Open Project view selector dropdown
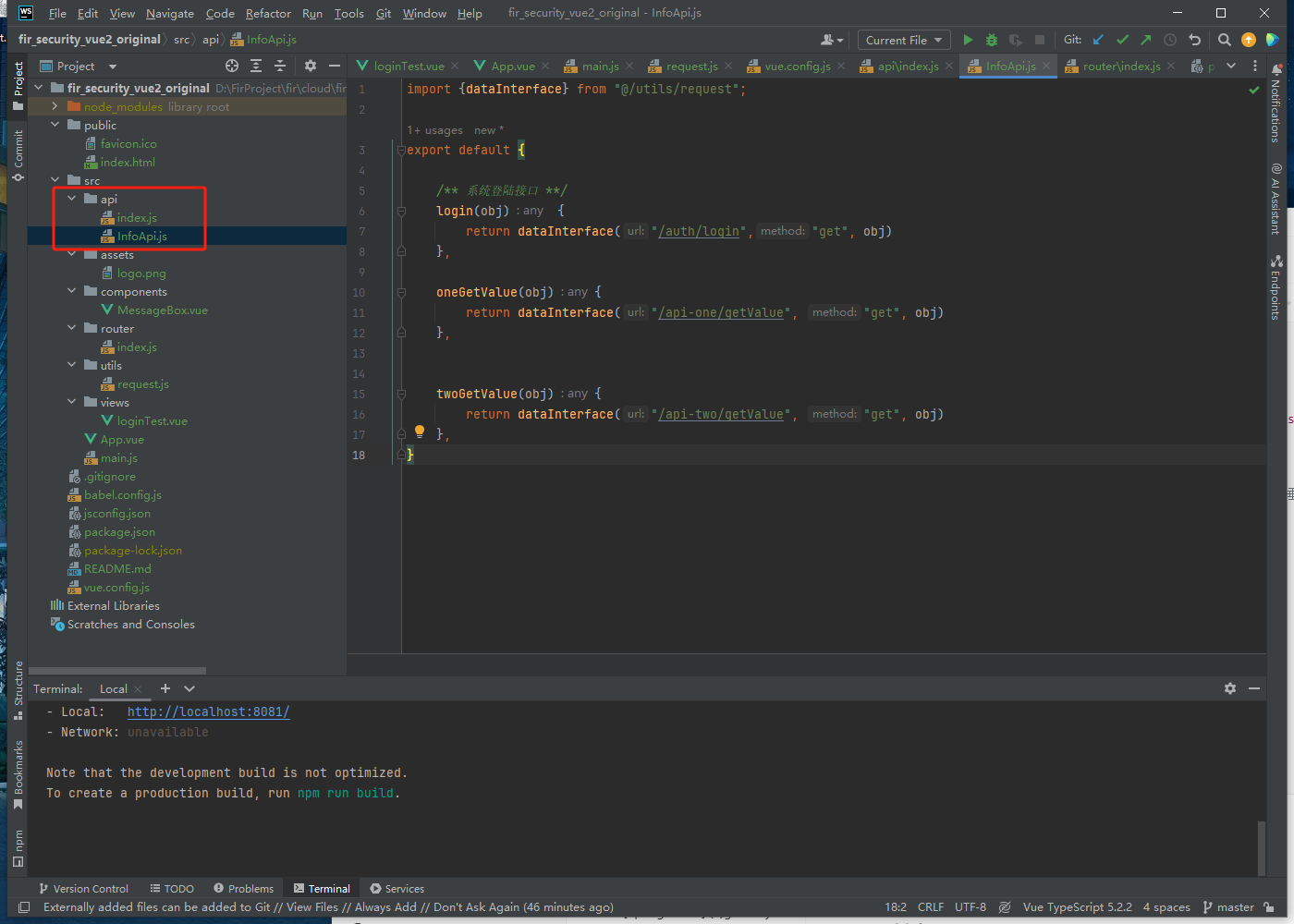Viewport: 1294px width, 924px height. 79,66
